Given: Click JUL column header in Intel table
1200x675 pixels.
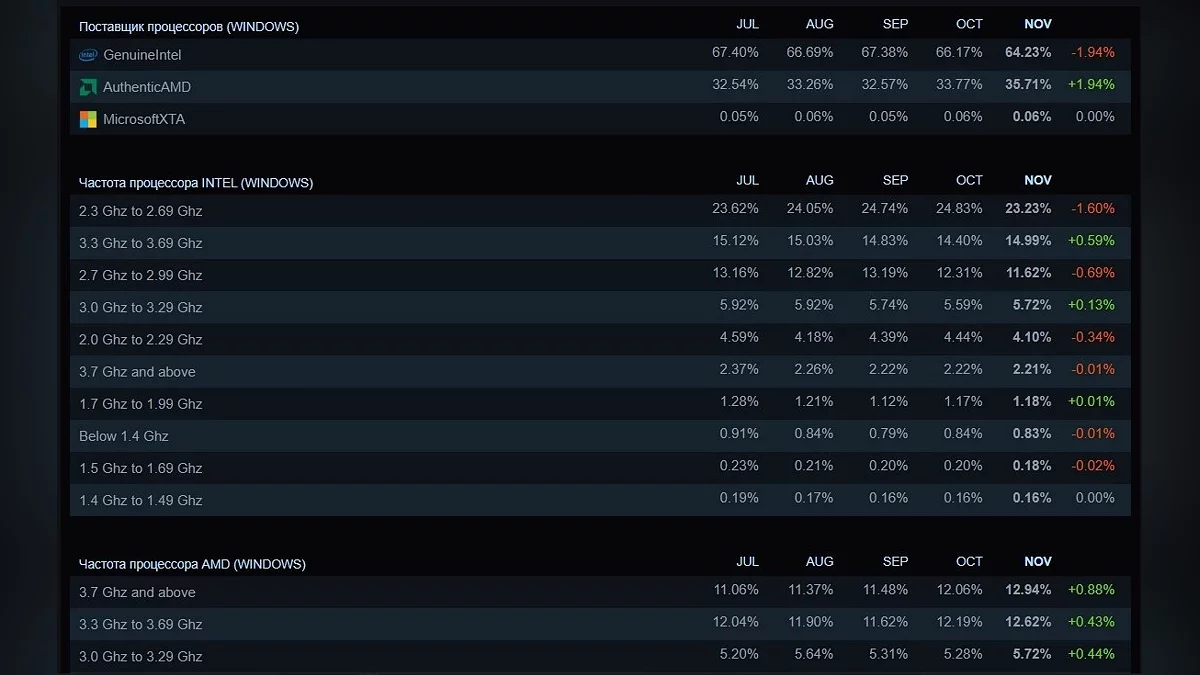Looking at the screenshot, I should 747,180.
